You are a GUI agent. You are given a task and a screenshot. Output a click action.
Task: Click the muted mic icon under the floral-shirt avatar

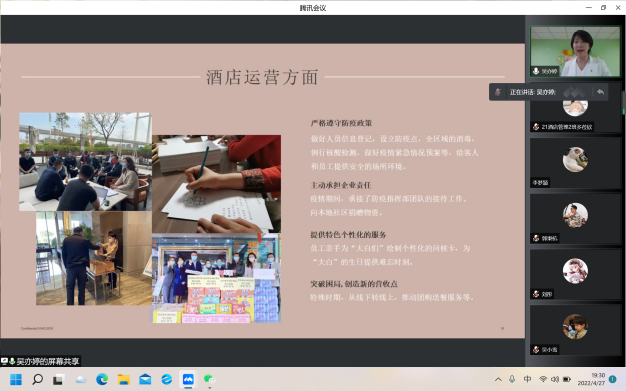(536, 238)
